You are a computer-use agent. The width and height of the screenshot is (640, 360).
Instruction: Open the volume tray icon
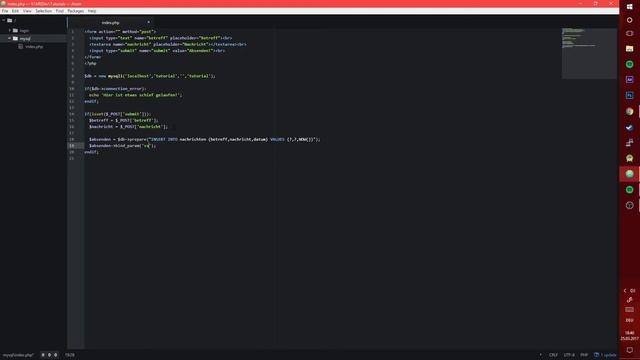tap(633, 291)
